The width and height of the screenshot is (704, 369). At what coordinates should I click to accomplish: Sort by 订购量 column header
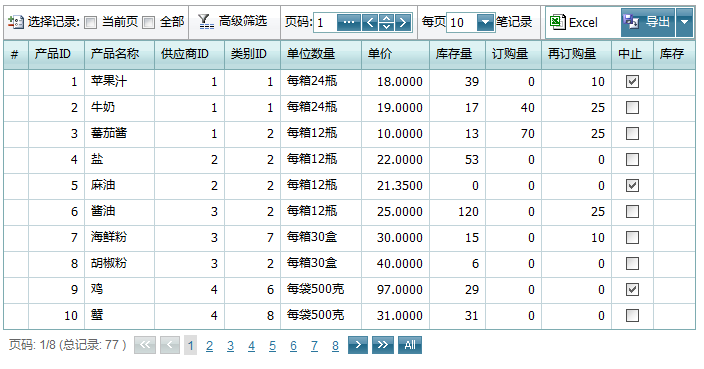[x=514, y=54]
